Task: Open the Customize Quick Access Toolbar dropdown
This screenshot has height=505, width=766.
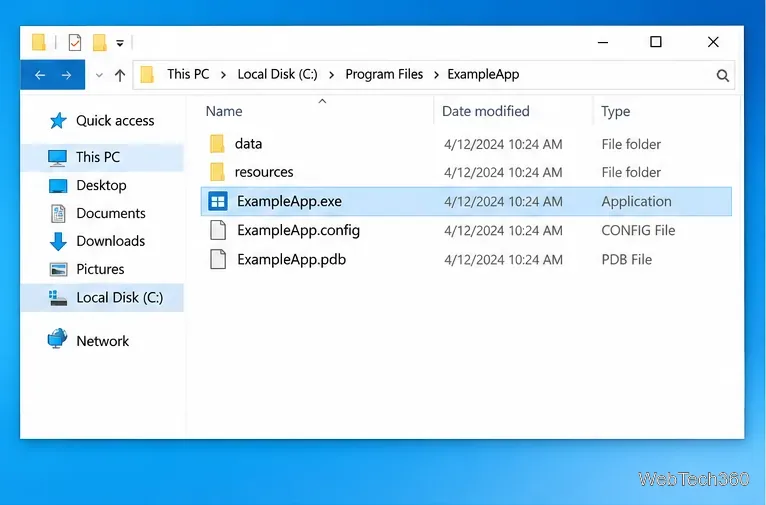Action: pos(120,43)
